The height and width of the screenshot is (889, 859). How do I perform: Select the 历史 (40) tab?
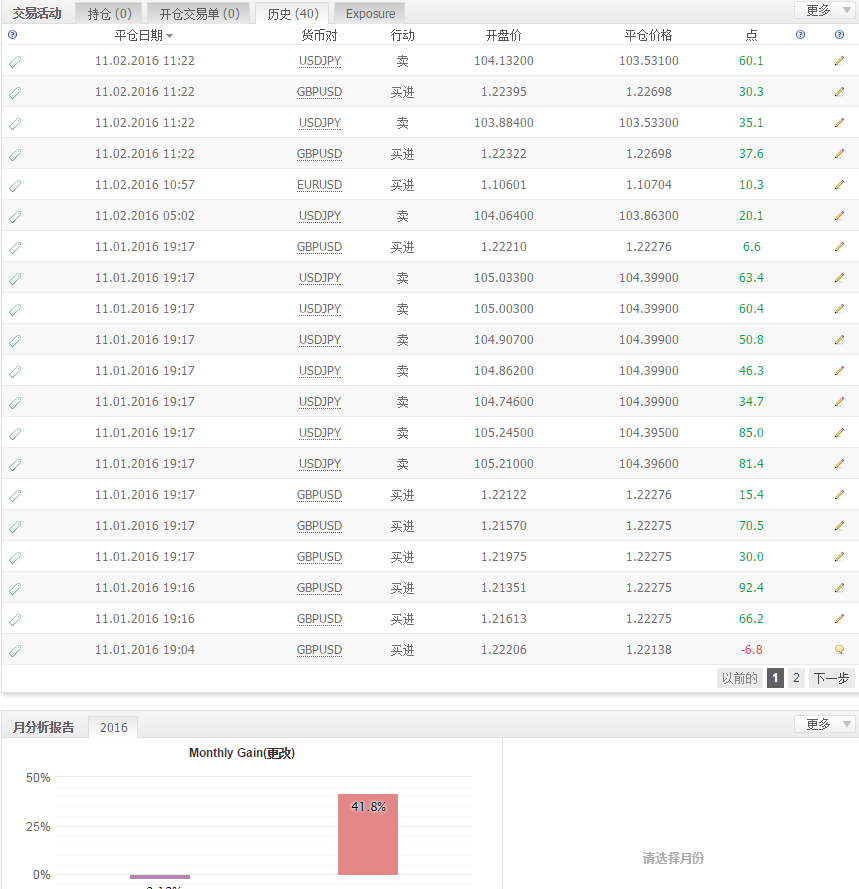point(293,13)
